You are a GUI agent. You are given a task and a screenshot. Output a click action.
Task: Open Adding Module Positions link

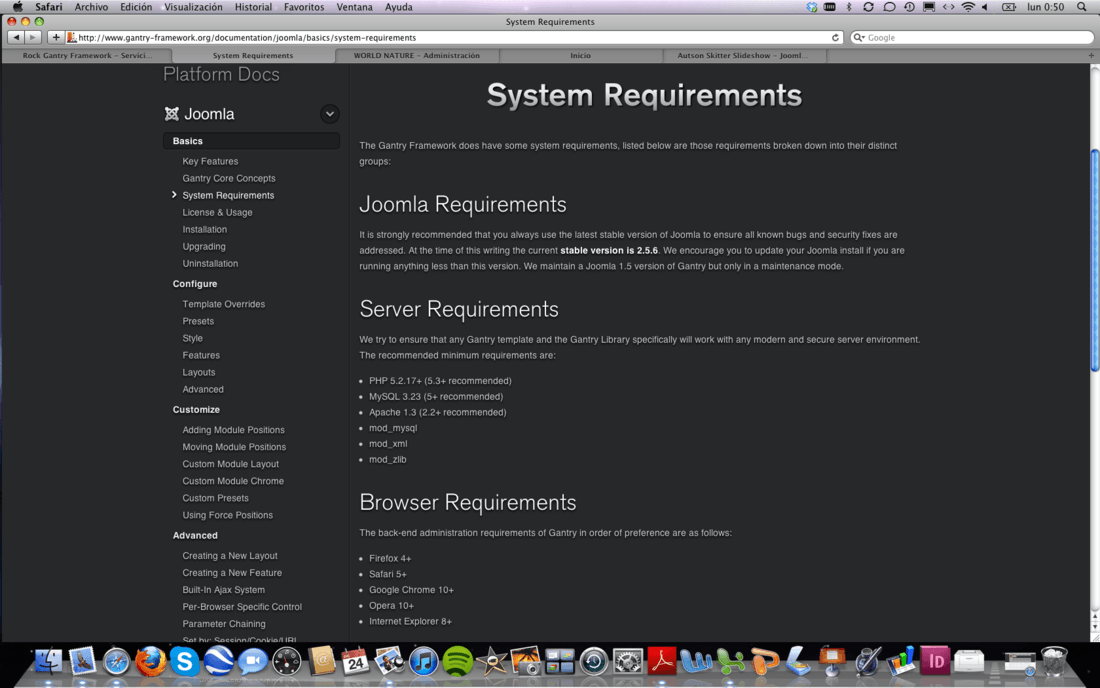pyautogui.click(x=234, y=430)
